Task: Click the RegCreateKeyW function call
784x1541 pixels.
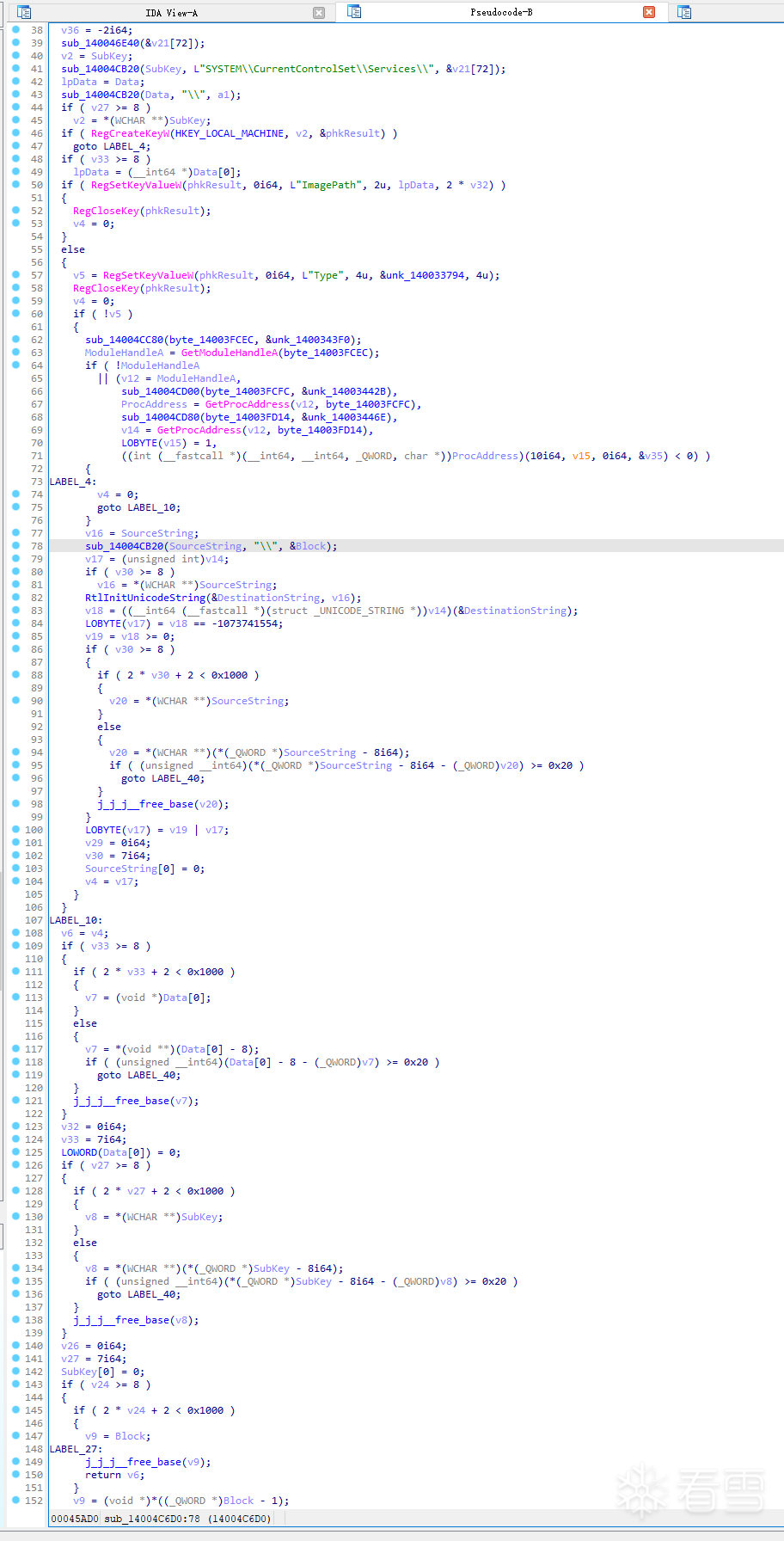Action: point(130,133)
